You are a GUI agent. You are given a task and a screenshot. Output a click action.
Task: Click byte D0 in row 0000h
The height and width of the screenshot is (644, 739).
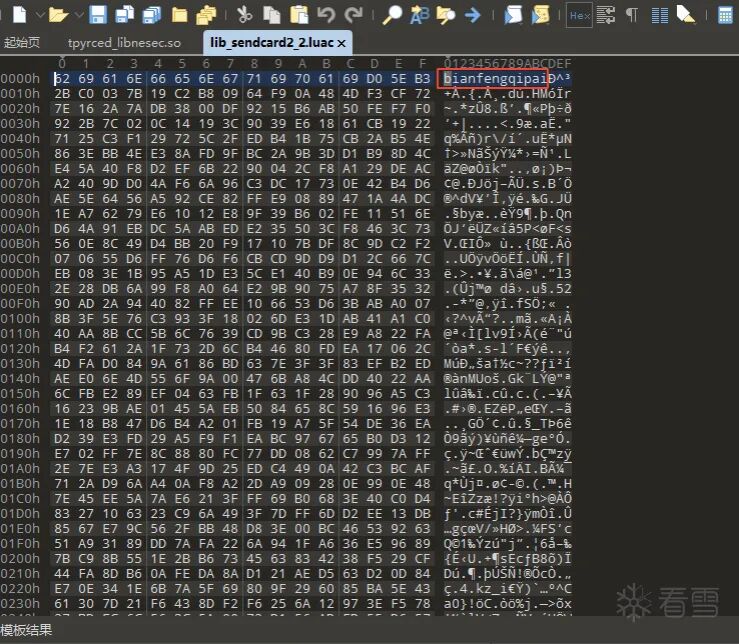(374, 79)
